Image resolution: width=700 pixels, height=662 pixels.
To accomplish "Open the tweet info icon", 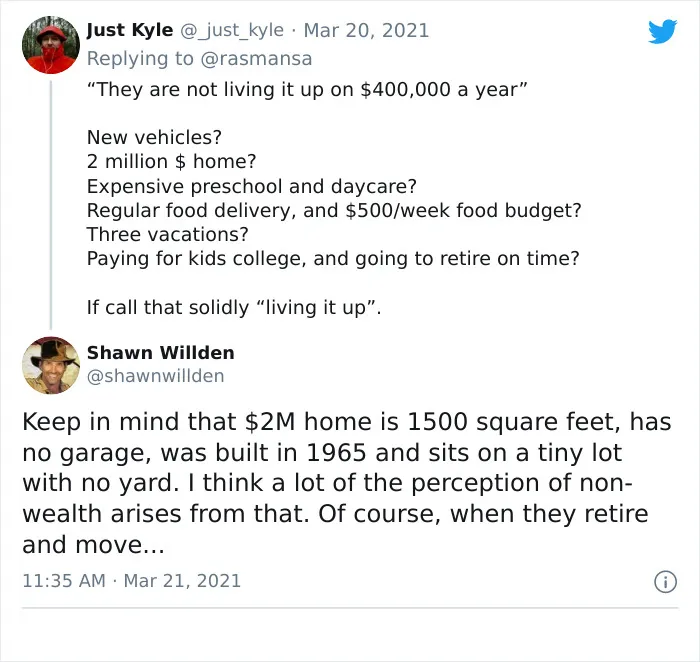I will [666, 582].
